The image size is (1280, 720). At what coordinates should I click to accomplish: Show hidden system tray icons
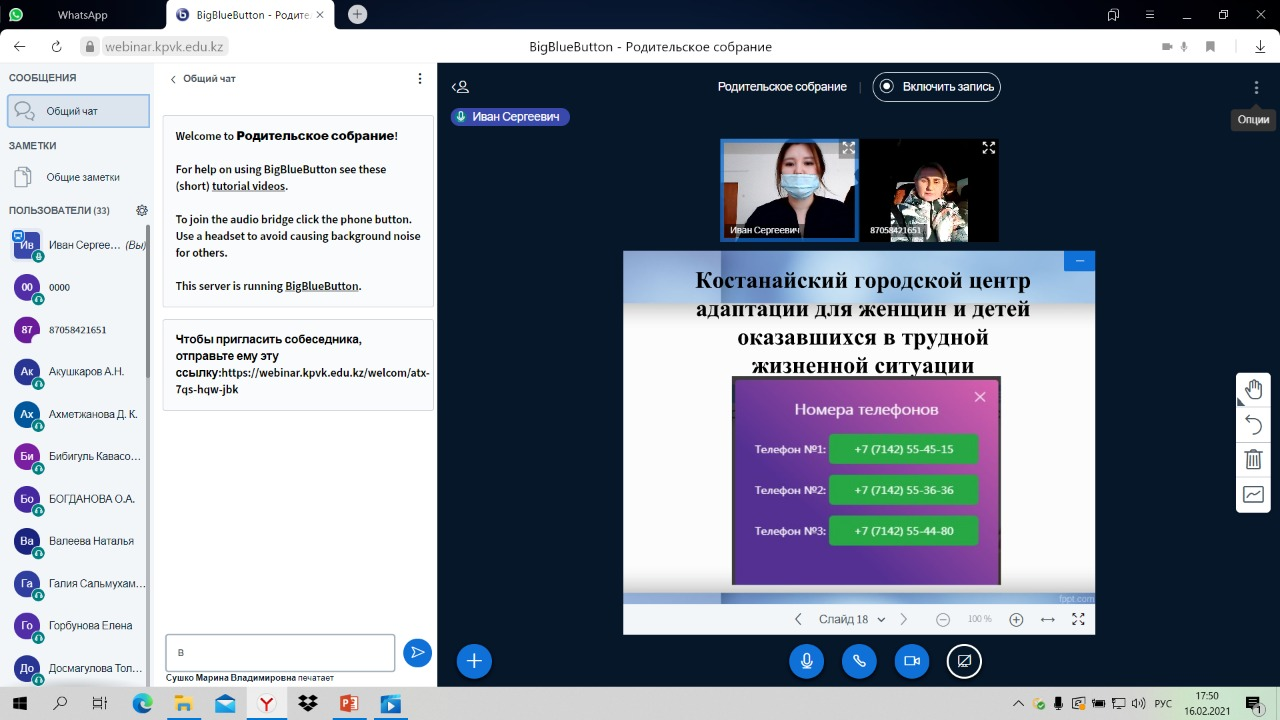[1018, 704]
